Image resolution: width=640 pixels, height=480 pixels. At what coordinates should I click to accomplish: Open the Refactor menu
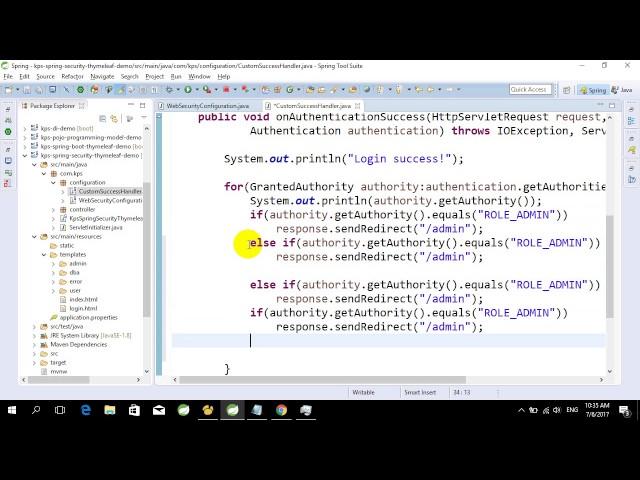(x=72, y=76)
